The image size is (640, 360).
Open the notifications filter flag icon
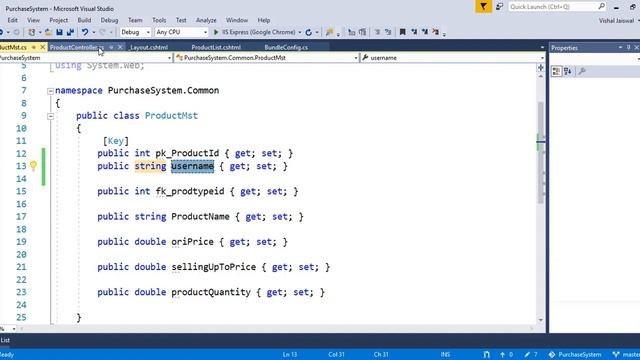[x=483, y=7]
